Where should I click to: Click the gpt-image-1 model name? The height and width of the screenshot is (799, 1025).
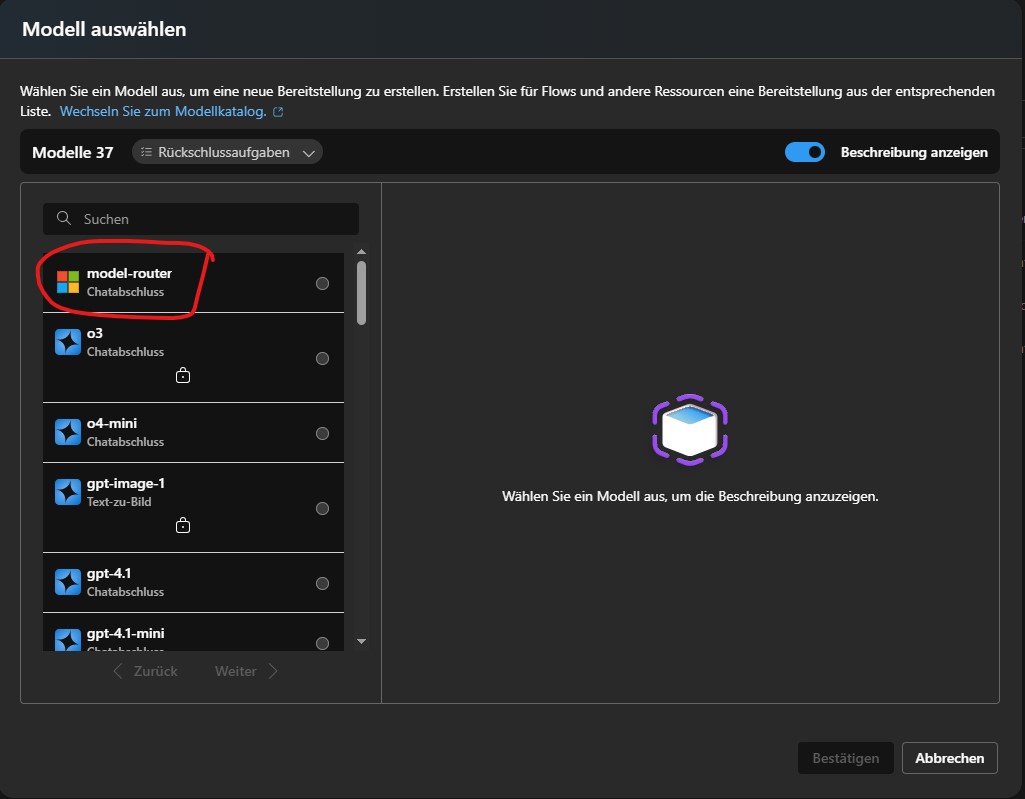[126, 484]
